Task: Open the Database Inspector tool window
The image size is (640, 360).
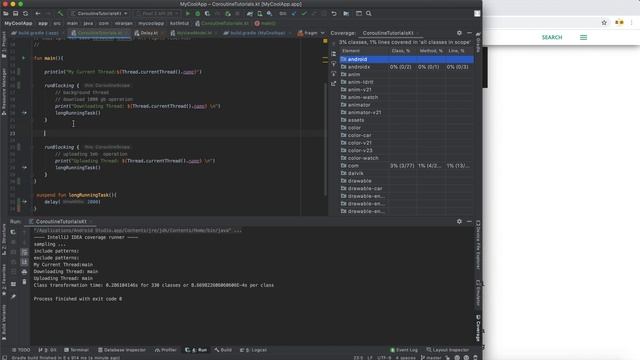Action: pyautogui.click(x=122, y=350)
